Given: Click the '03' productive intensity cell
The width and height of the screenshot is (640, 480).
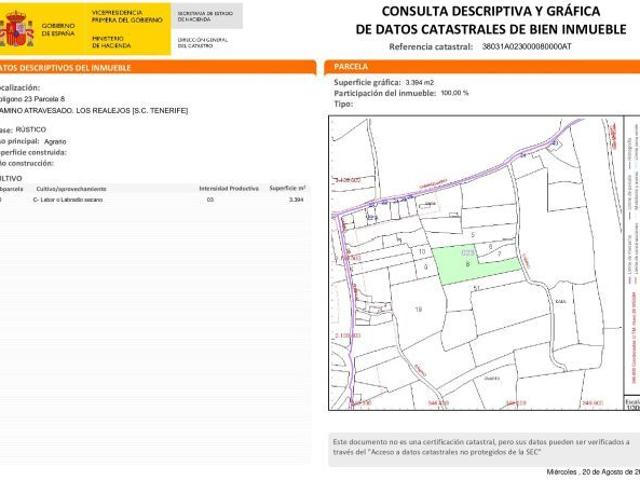Looking at the screenshot, I should pyautogui.click(x=210, y=200).
